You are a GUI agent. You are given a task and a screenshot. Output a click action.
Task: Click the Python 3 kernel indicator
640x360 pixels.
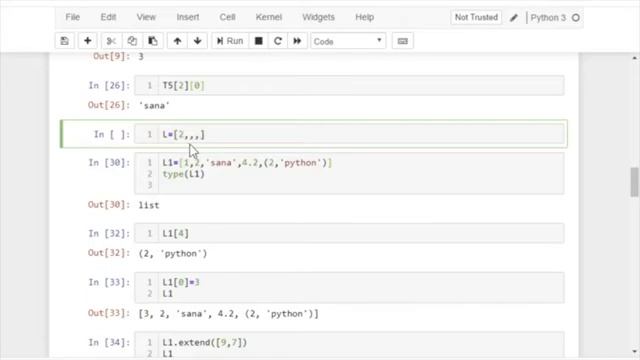pos(548,18)
